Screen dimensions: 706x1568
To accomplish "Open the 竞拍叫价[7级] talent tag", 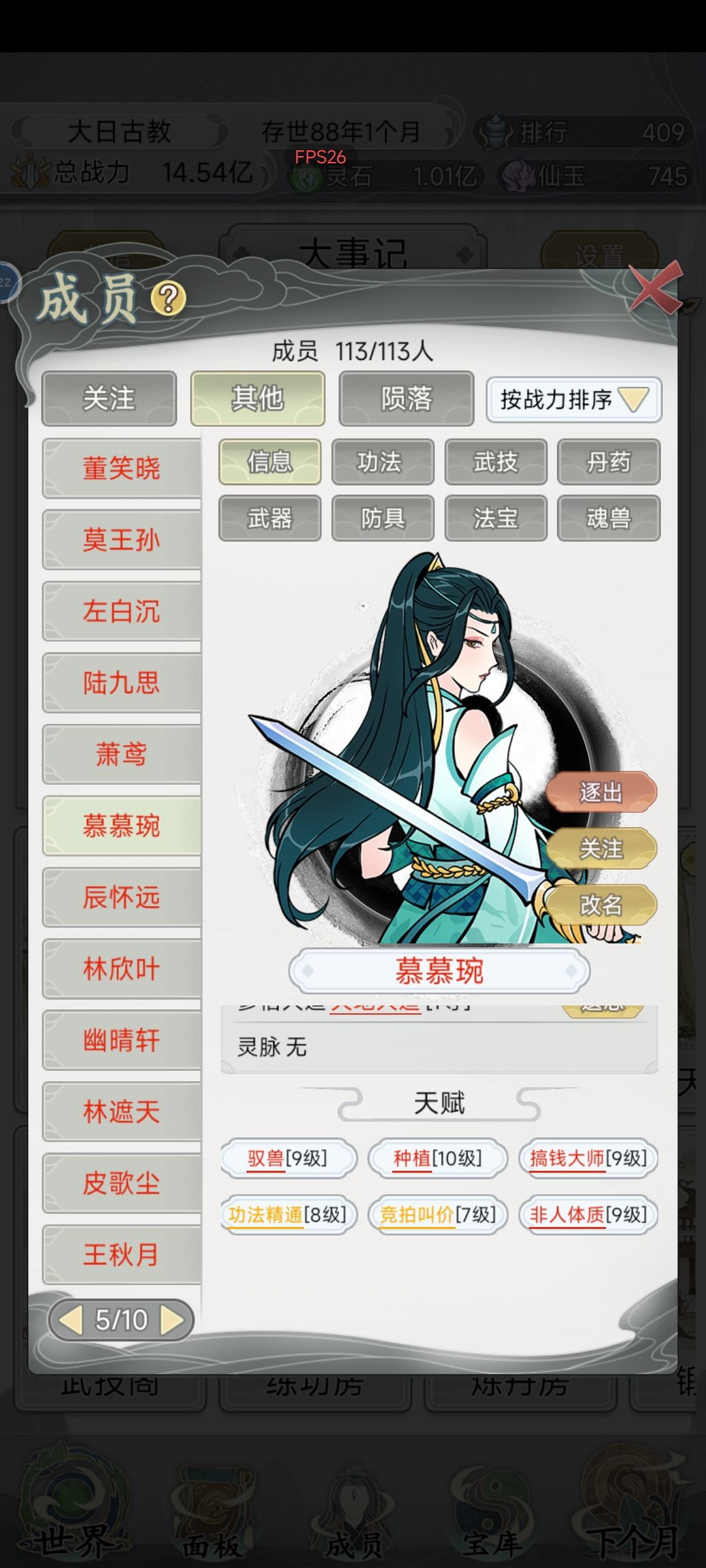I will pyautogui.click(x=437, y=1215).
